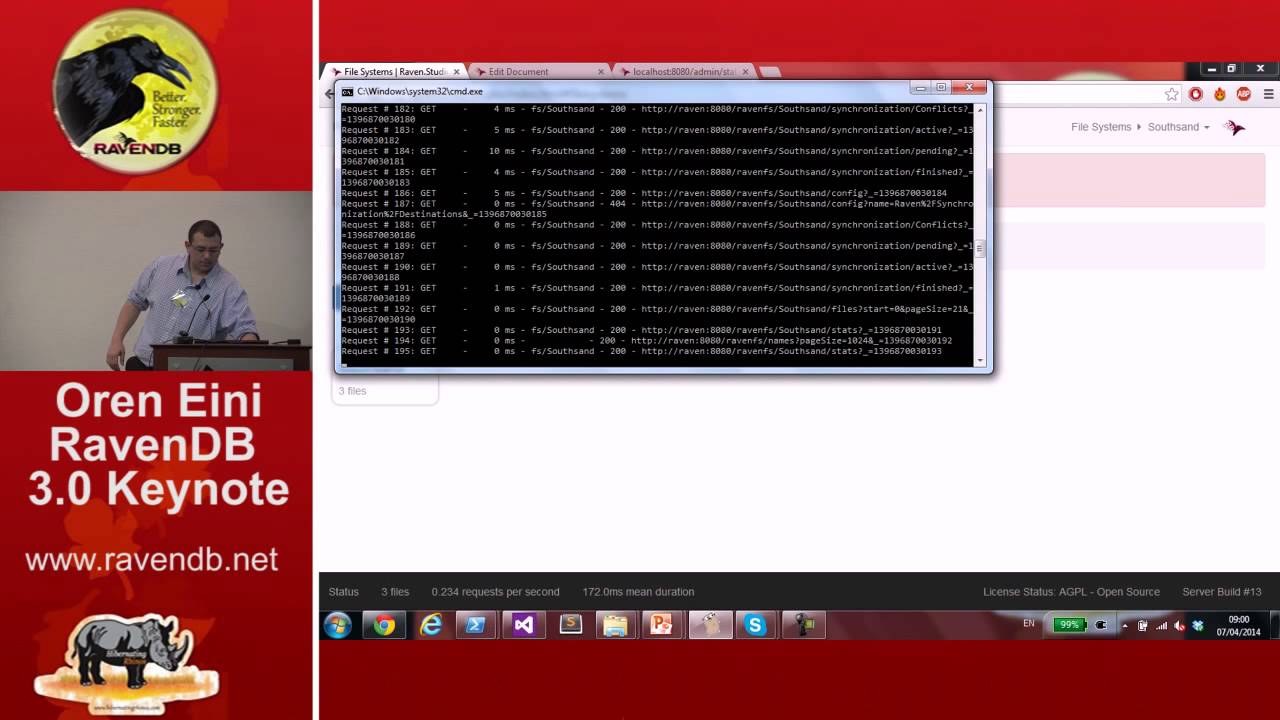Bookmark page with the star icon
The image size is (1280, 720).
pyautogui.click(x=1172, y=94)
